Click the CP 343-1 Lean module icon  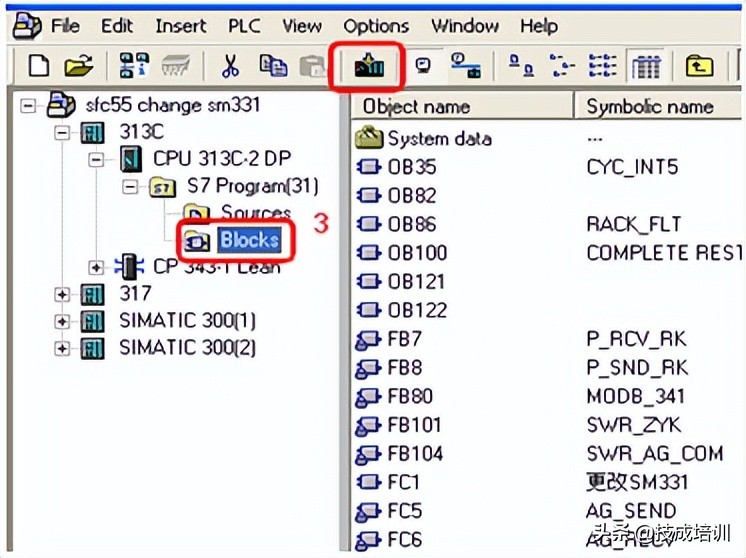pos(129,266)
